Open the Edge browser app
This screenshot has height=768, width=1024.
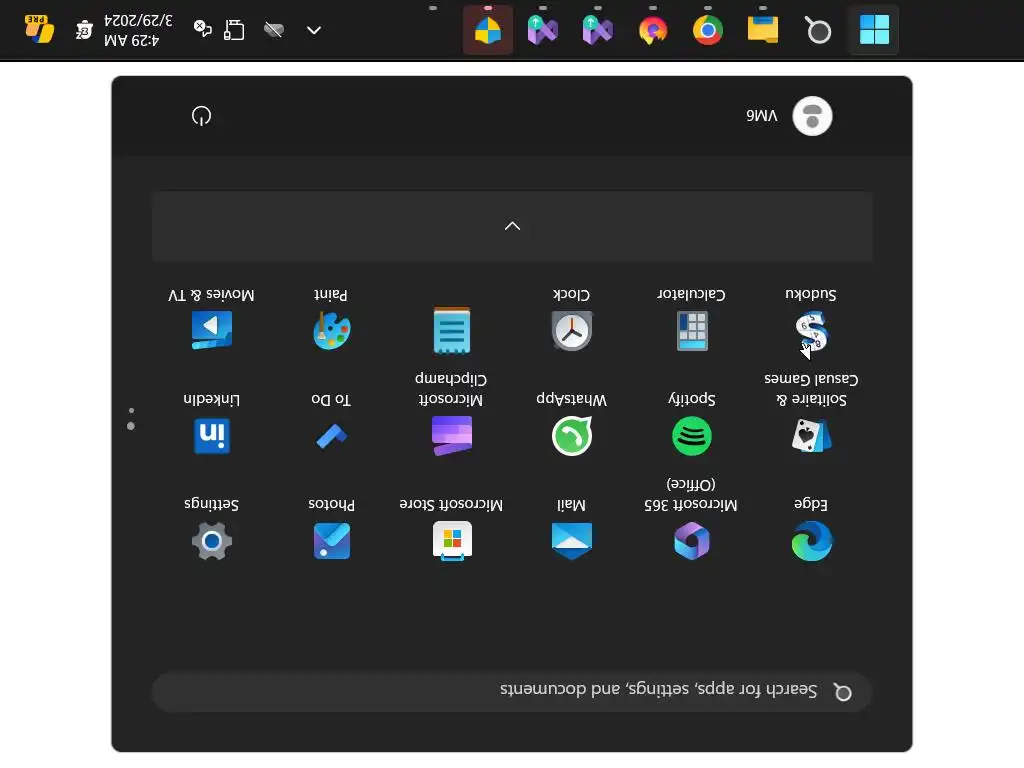click(x=811, y=540)
